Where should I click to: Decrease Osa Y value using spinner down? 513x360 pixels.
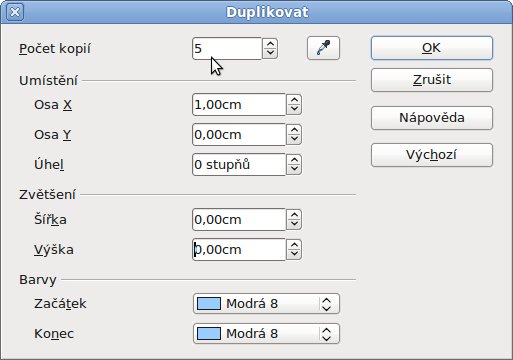point(294,140)
